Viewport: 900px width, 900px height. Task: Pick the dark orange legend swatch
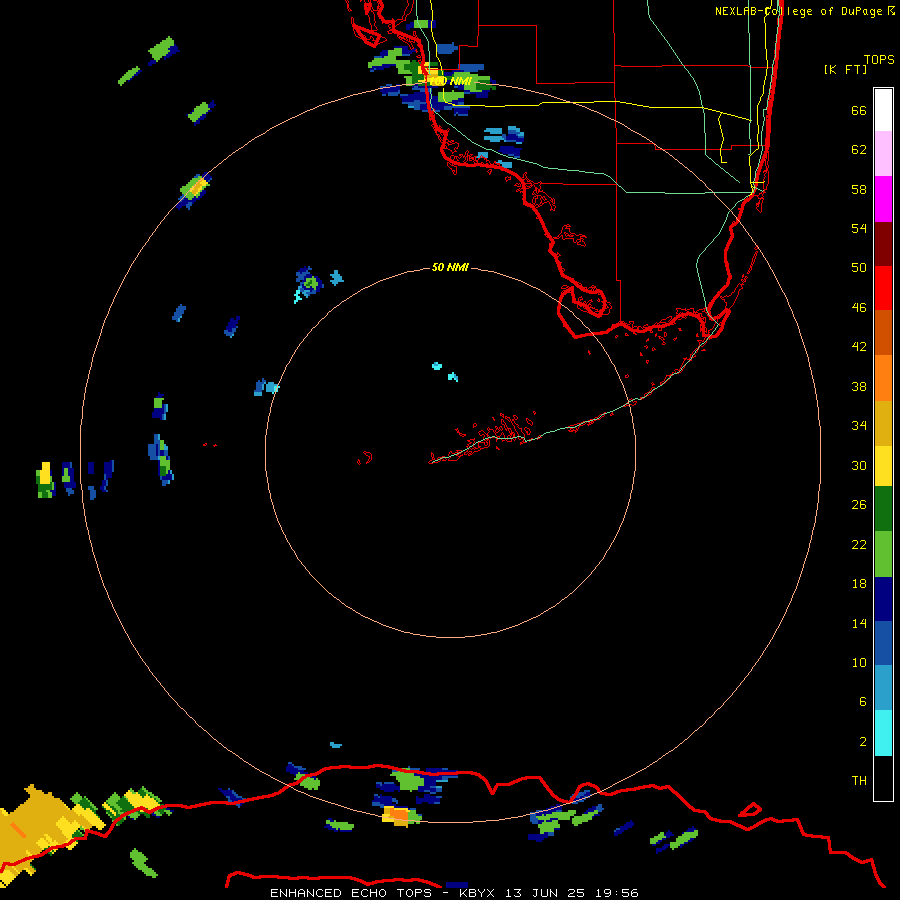point(883,332)
